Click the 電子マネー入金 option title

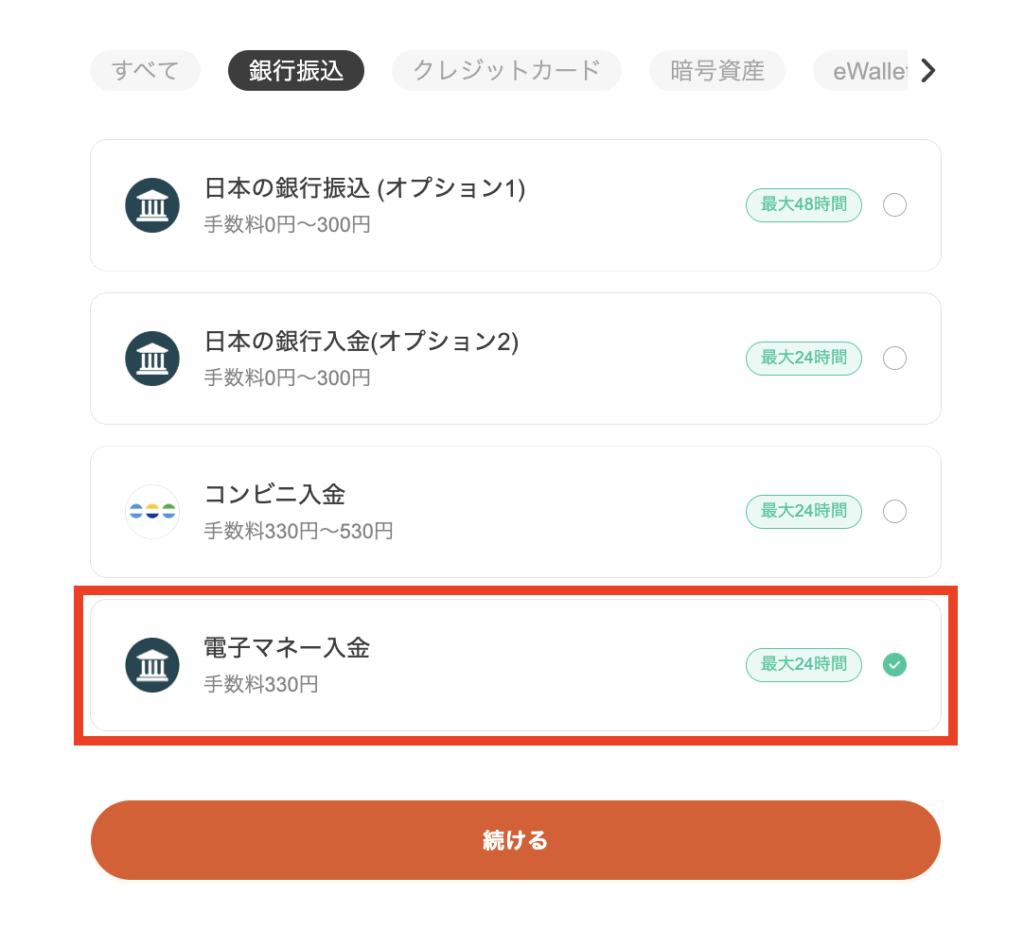287,648
